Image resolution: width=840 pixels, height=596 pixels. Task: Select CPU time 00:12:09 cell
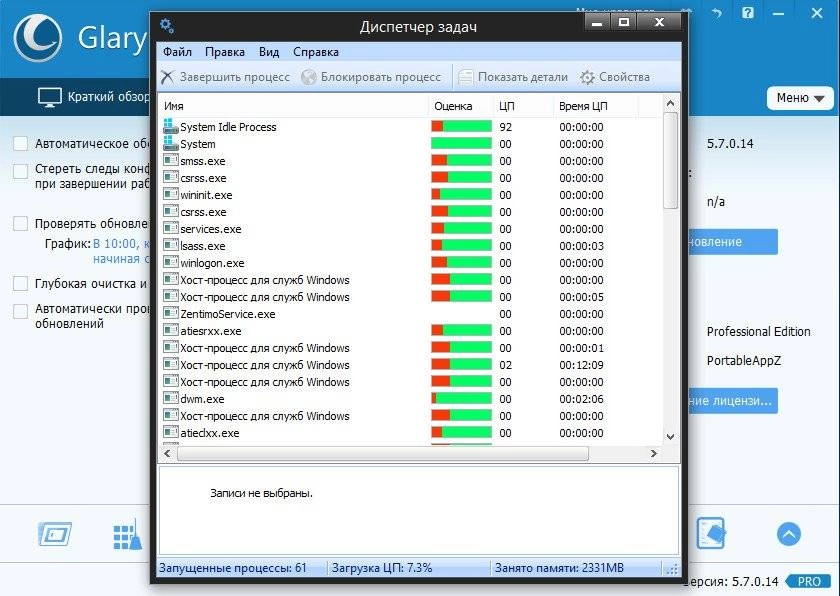coord(581,365)
